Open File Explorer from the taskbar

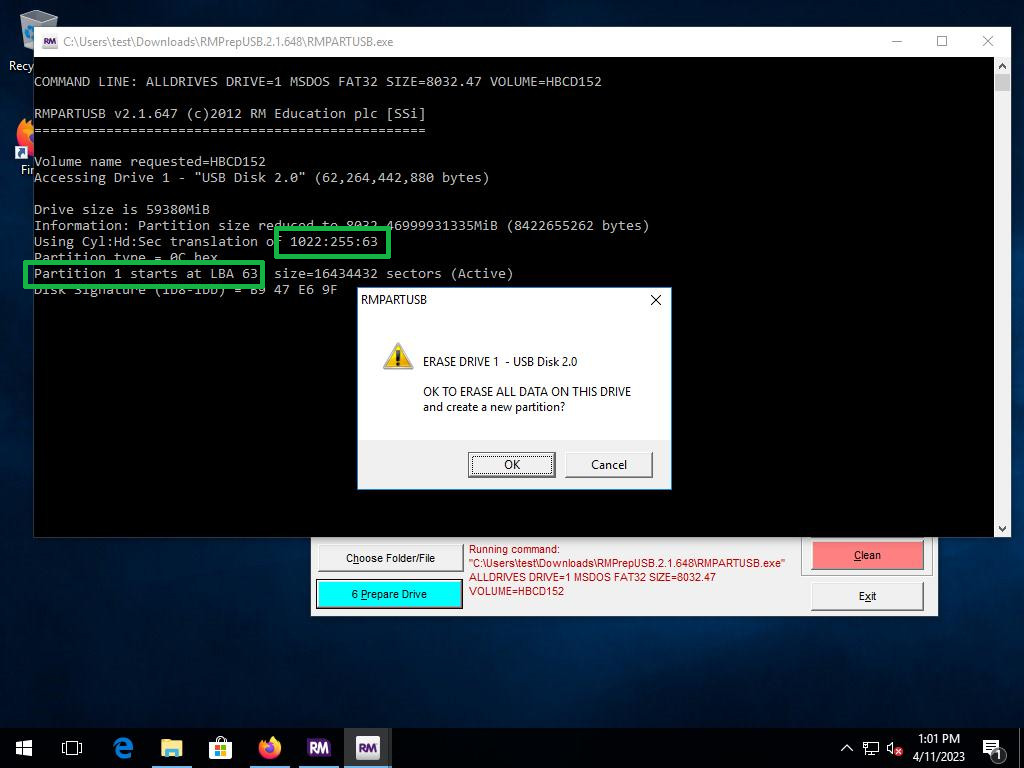[x=171, y=747]
